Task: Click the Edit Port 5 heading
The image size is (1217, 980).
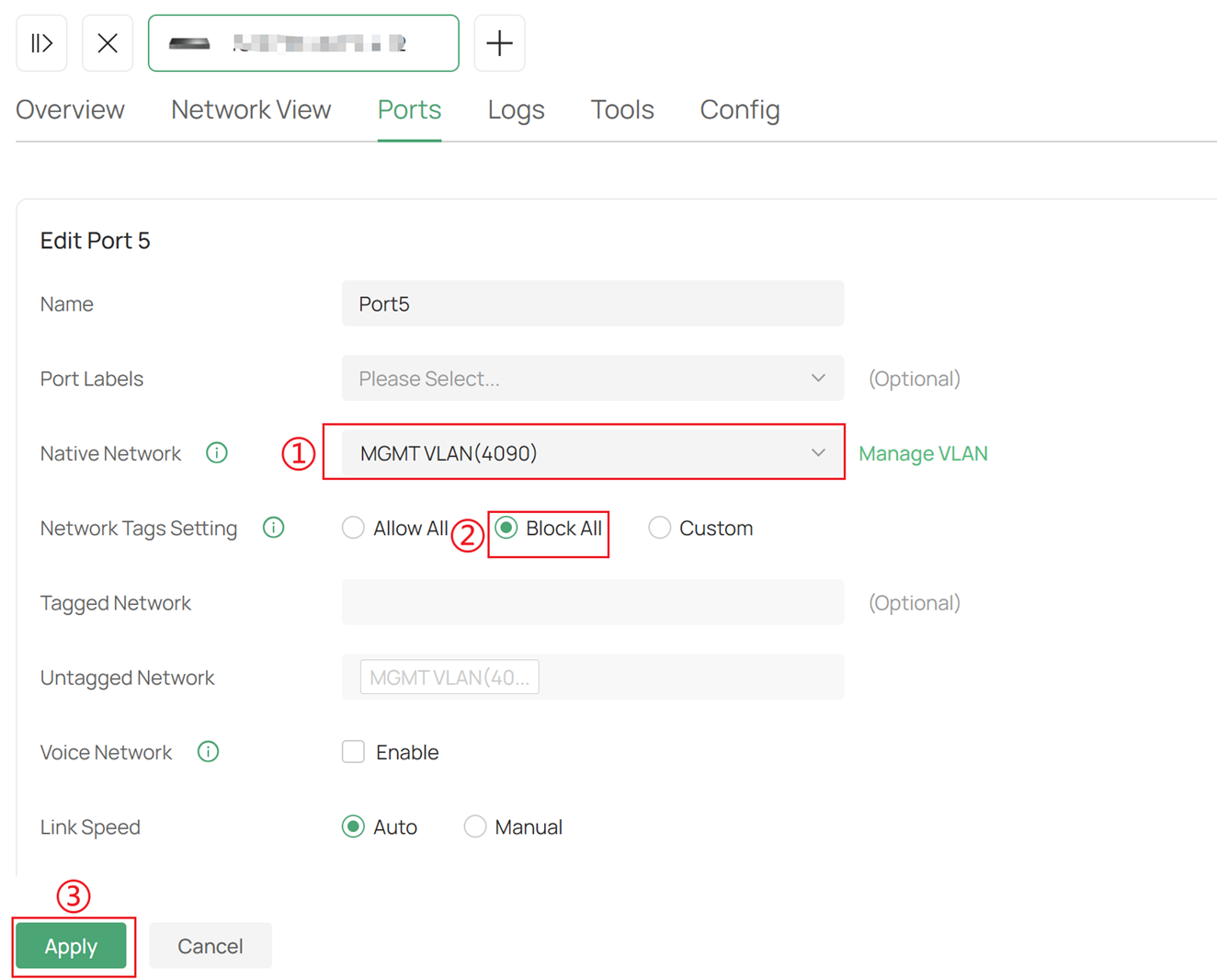Action: (95, 241)
